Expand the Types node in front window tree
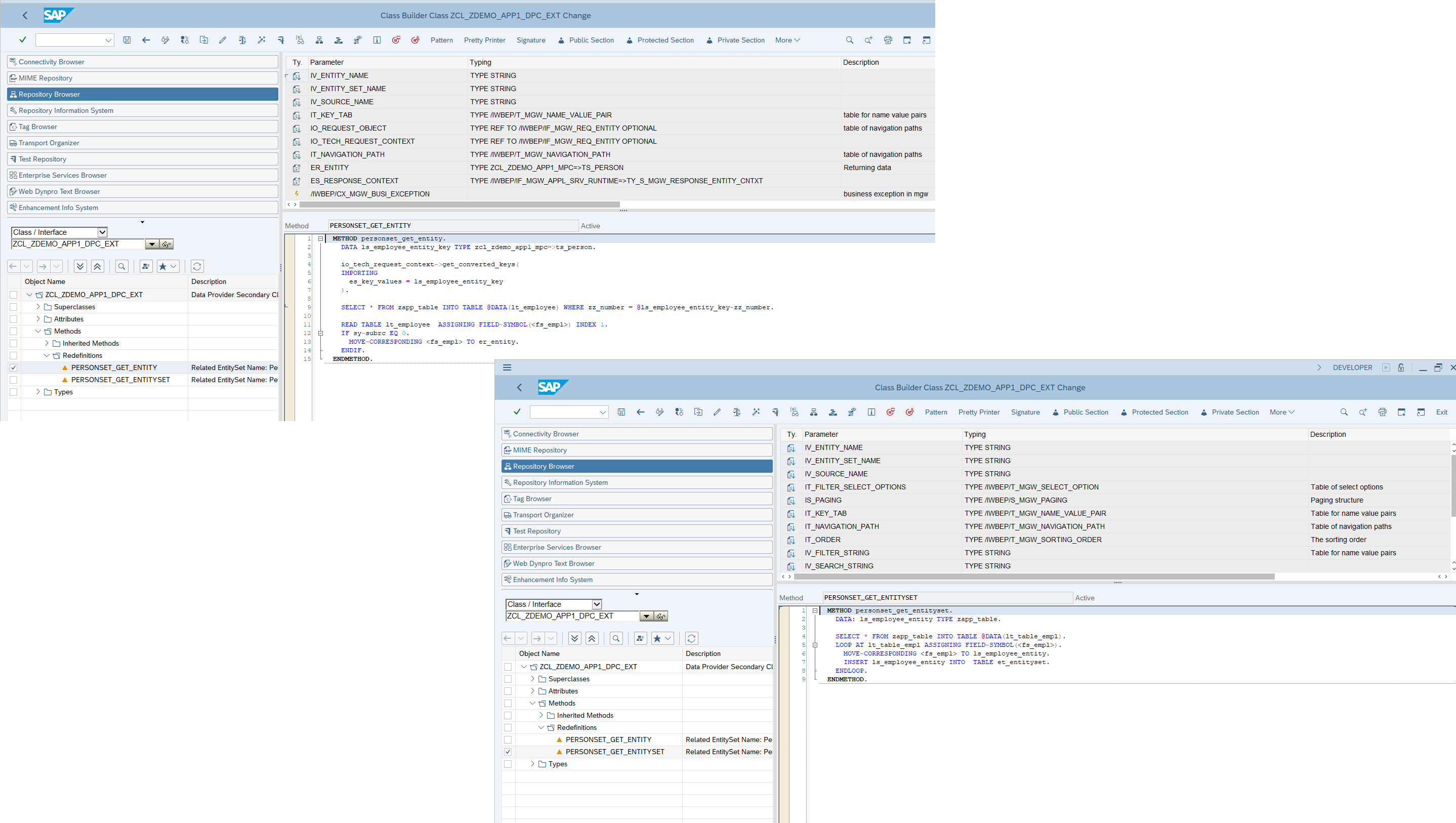This screenshot has width=1456, height=823. coord(532,764)
